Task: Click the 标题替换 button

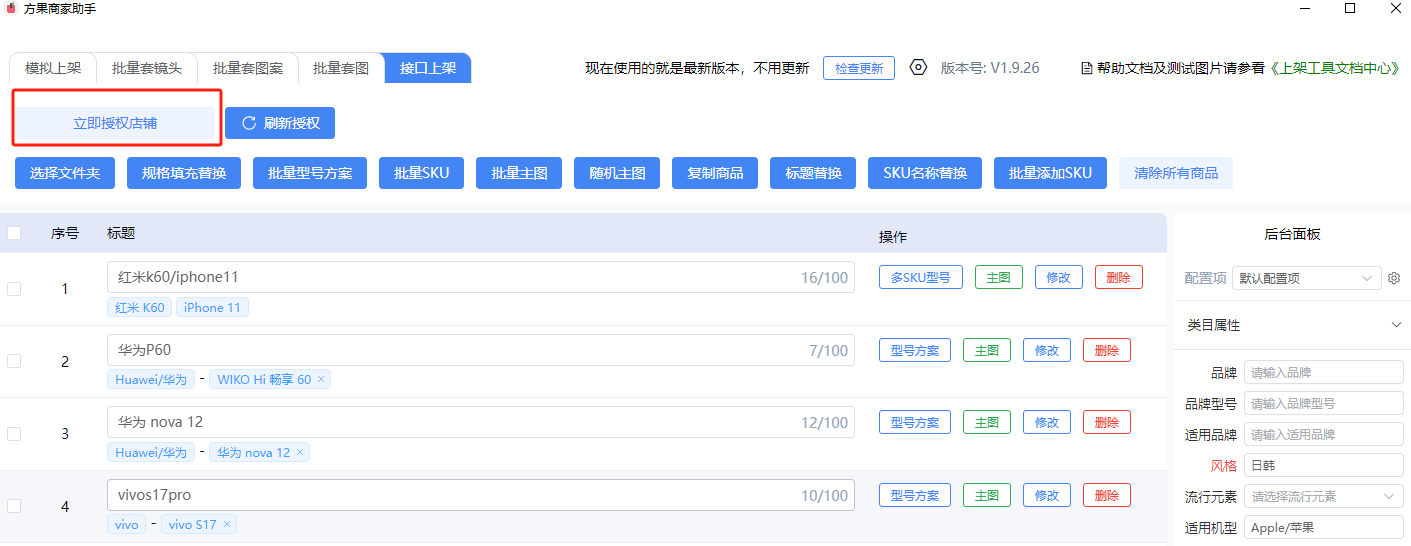Action: tap(813, 173)
